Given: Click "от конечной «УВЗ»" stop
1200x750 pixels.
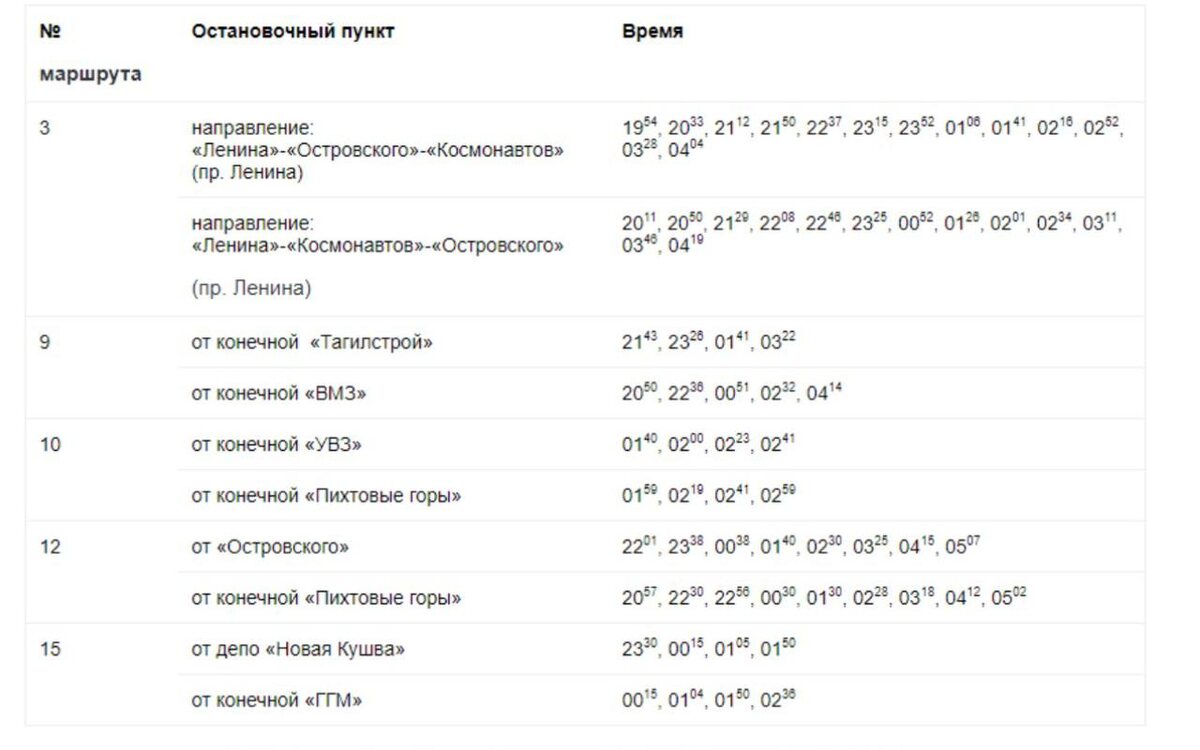Looking at the screenshot, I should pyautogui.click(x=277, y=445).
